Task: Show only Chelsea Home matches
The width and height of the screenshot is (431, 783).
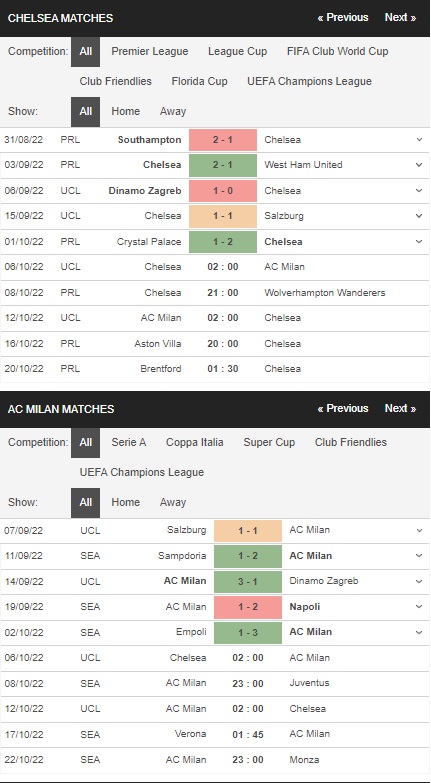Action: pos(125,111)
